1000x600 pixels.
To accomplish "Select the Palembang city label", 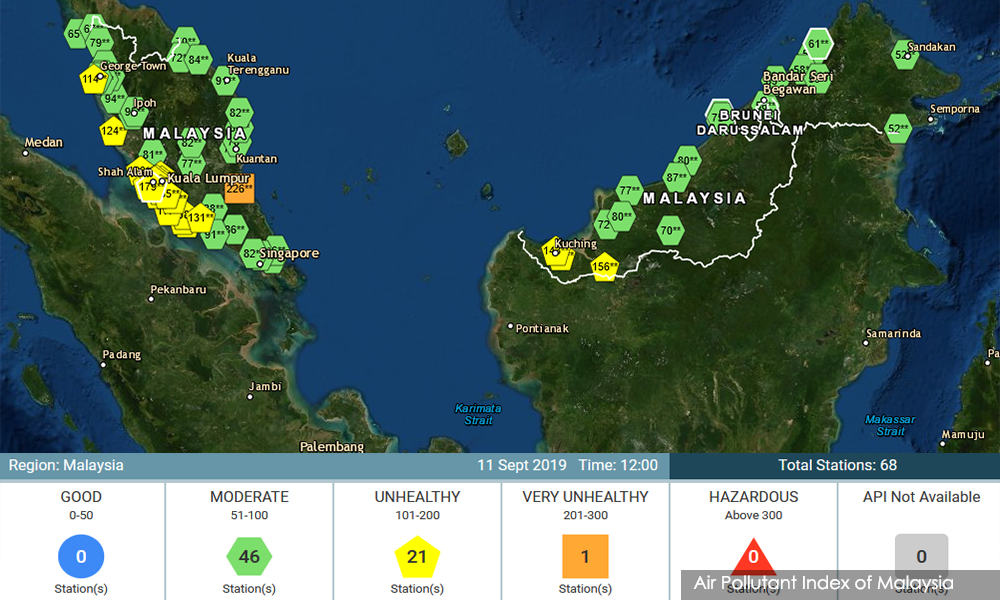I will click(332, 446).
